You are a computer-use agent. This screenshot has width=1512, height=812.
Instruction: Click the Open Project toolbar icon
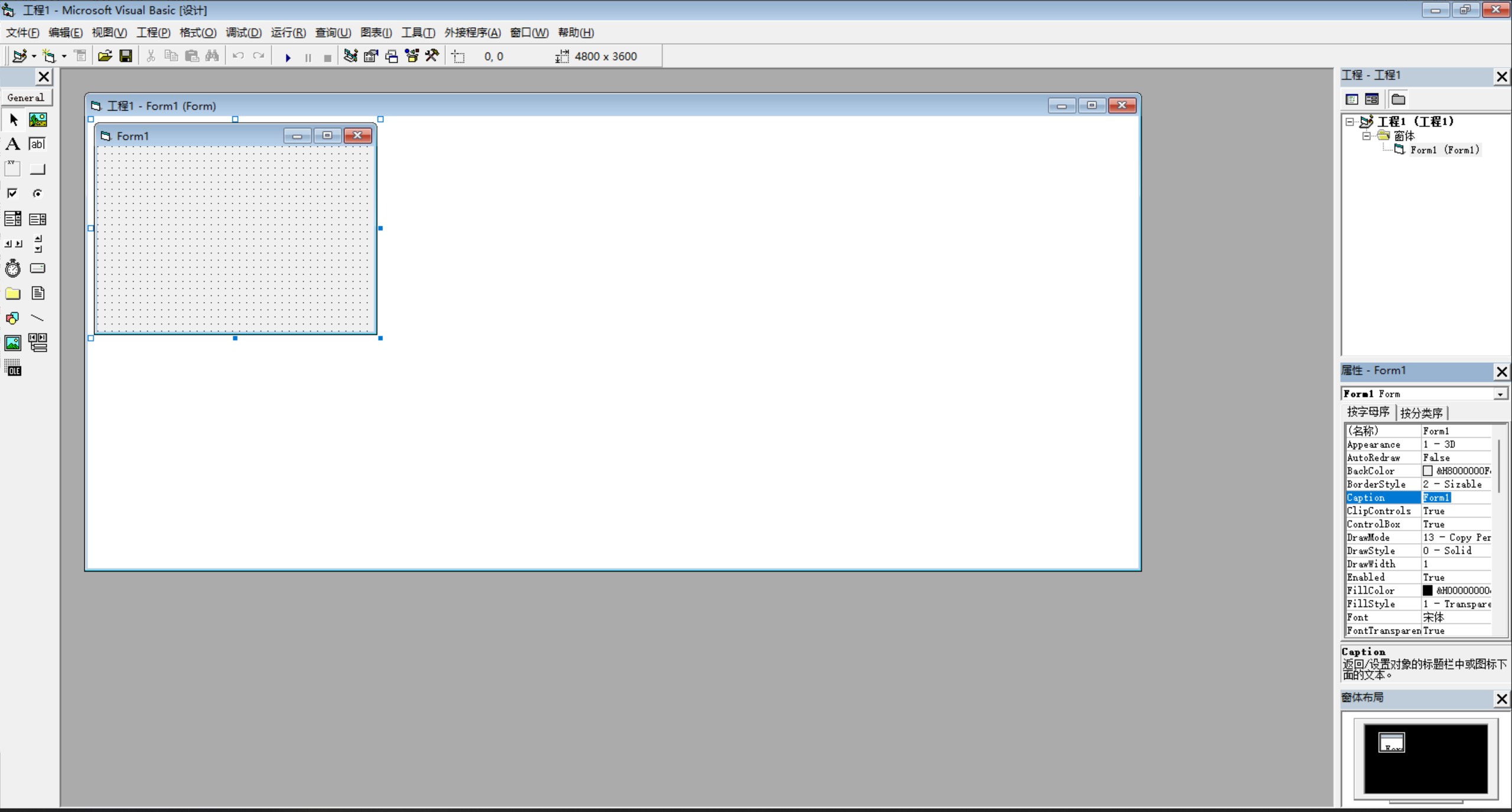coord(105,56)
